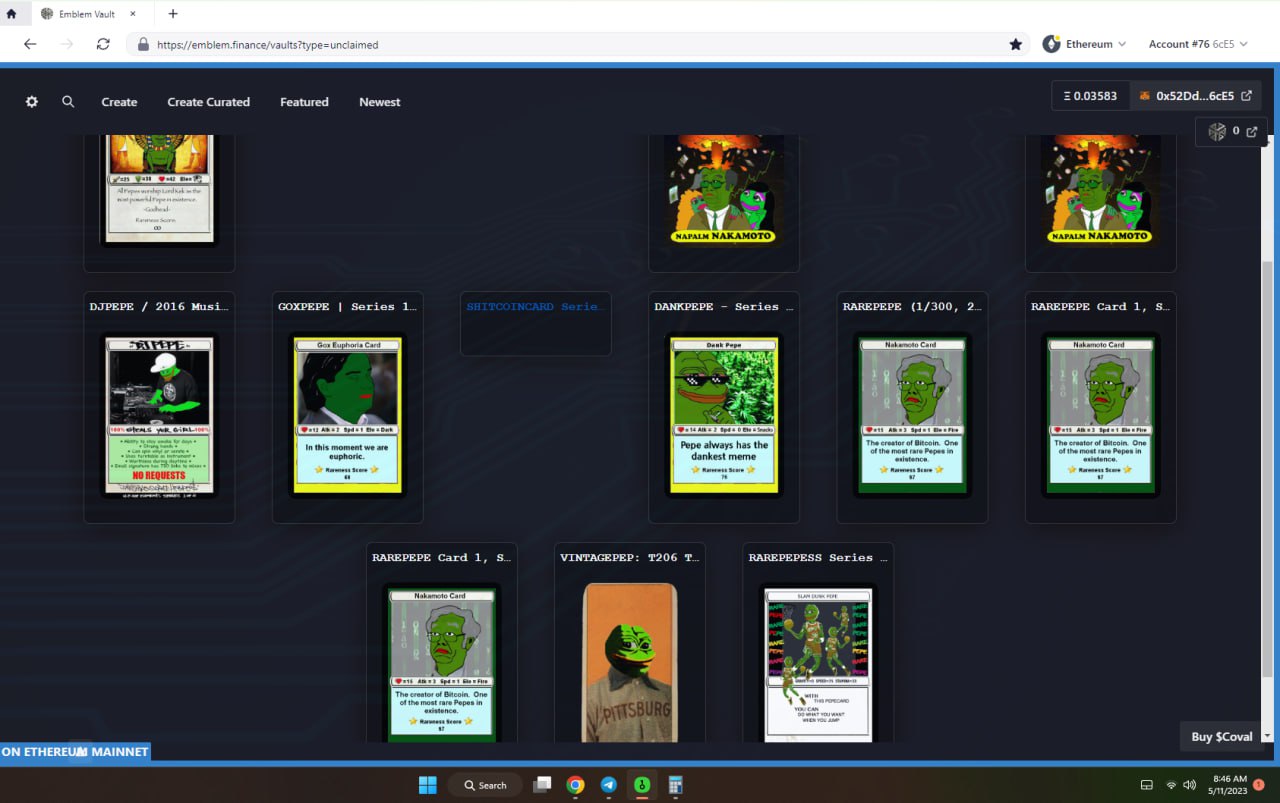Click the Wi-Fi network tray icon
1280x803 pixels.
(1171, 785)
